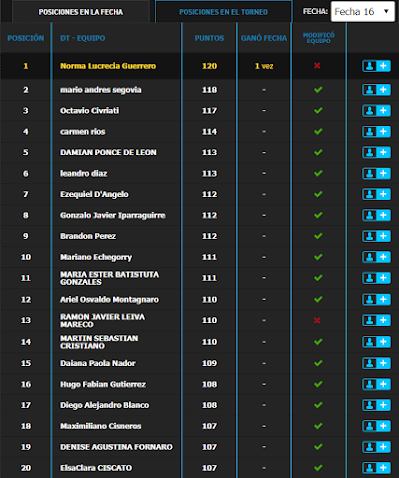Viewport: 399px width, 478px height.
Task: Click add-user icon for MARIA ESTER BATISTUTA GONZALES
Action: (x=376, y=278)
